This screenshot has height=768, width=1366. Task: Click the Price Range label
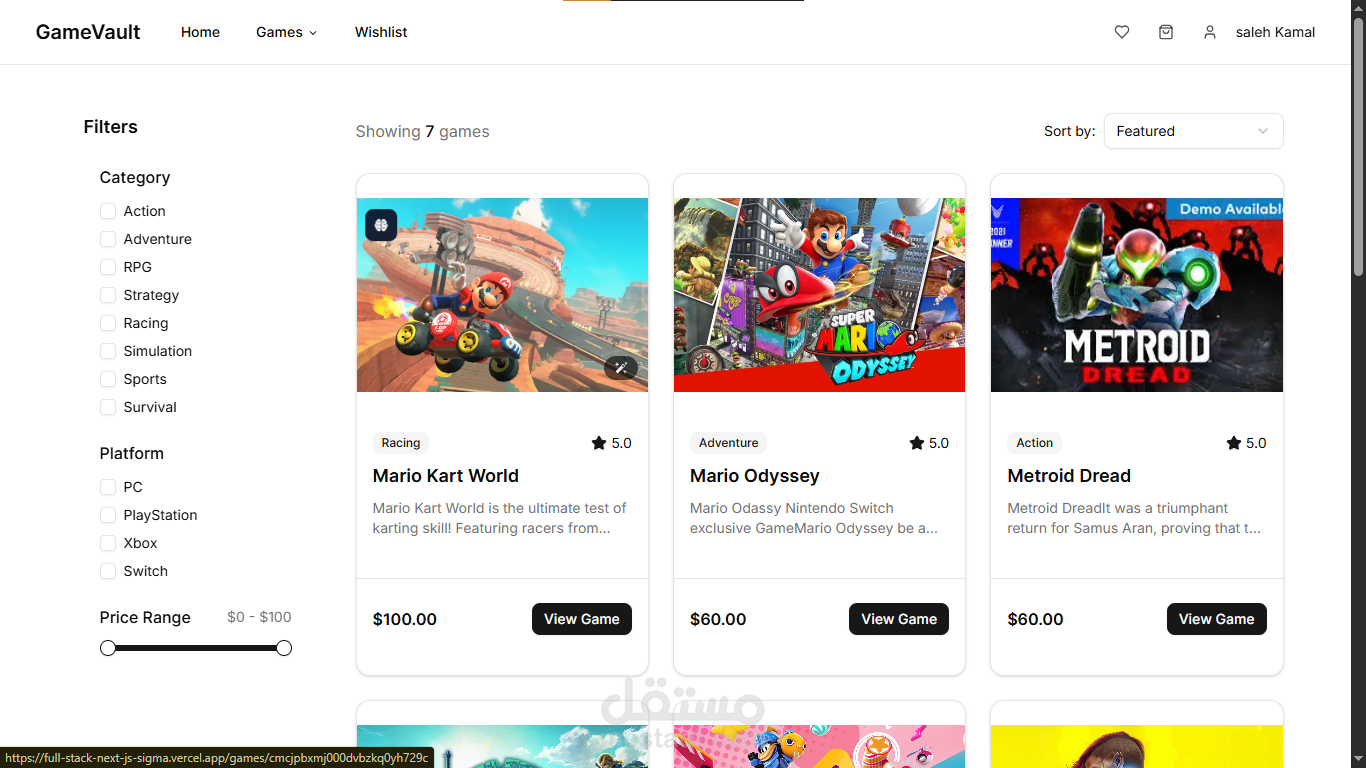(145, 617)
